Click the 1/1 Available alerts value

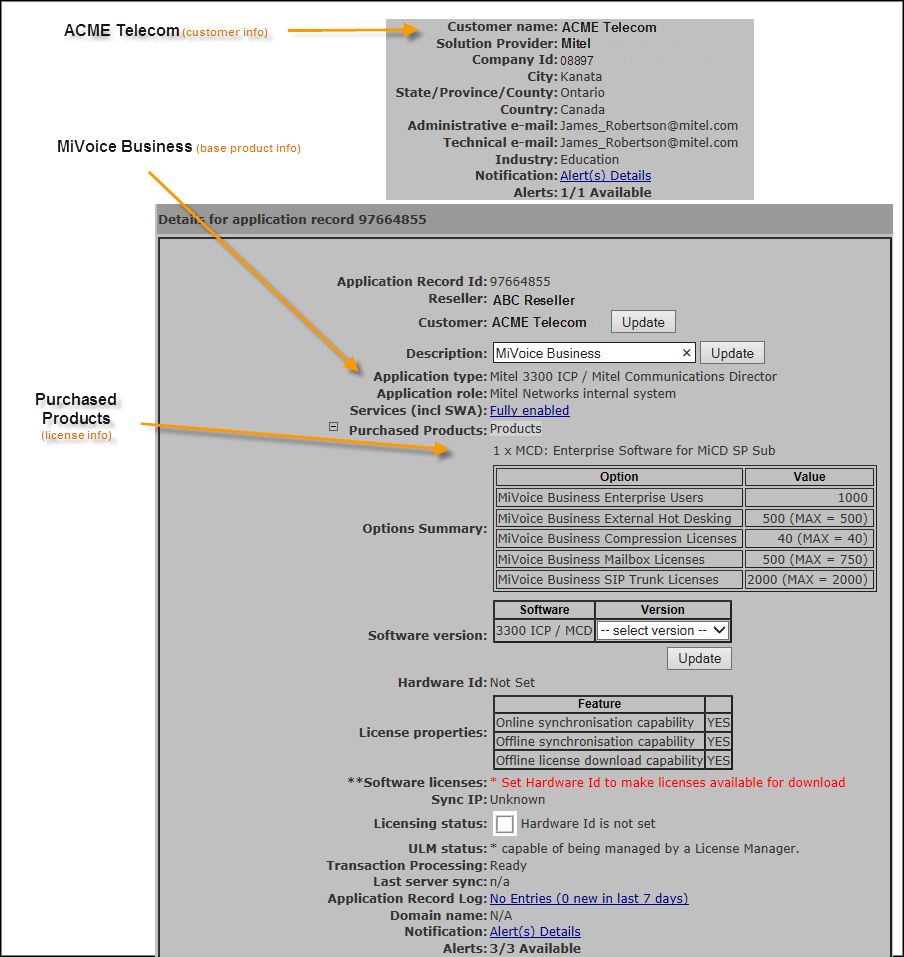[606, 193]
